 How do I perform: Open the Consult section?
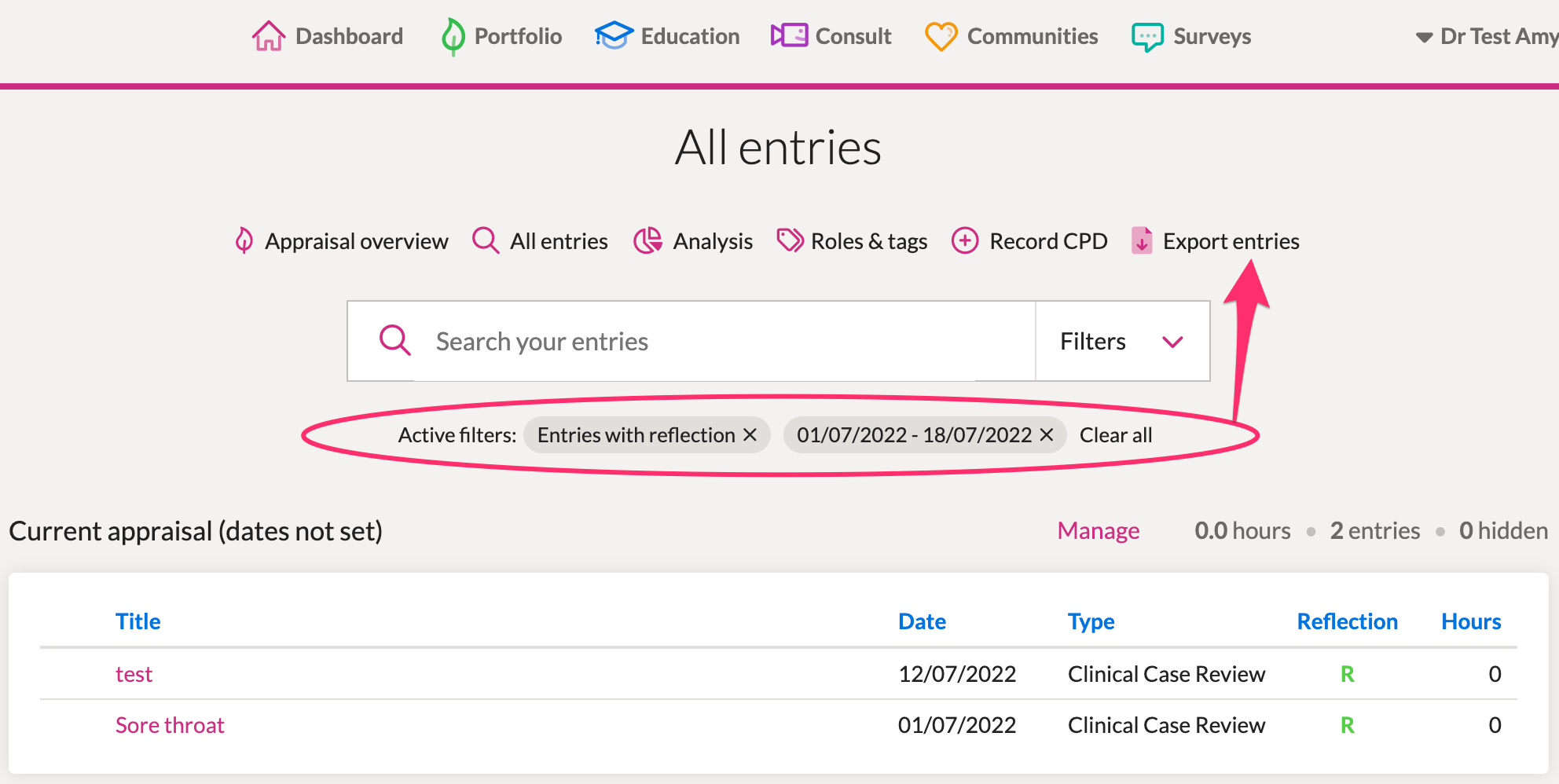tap(831, 36)
